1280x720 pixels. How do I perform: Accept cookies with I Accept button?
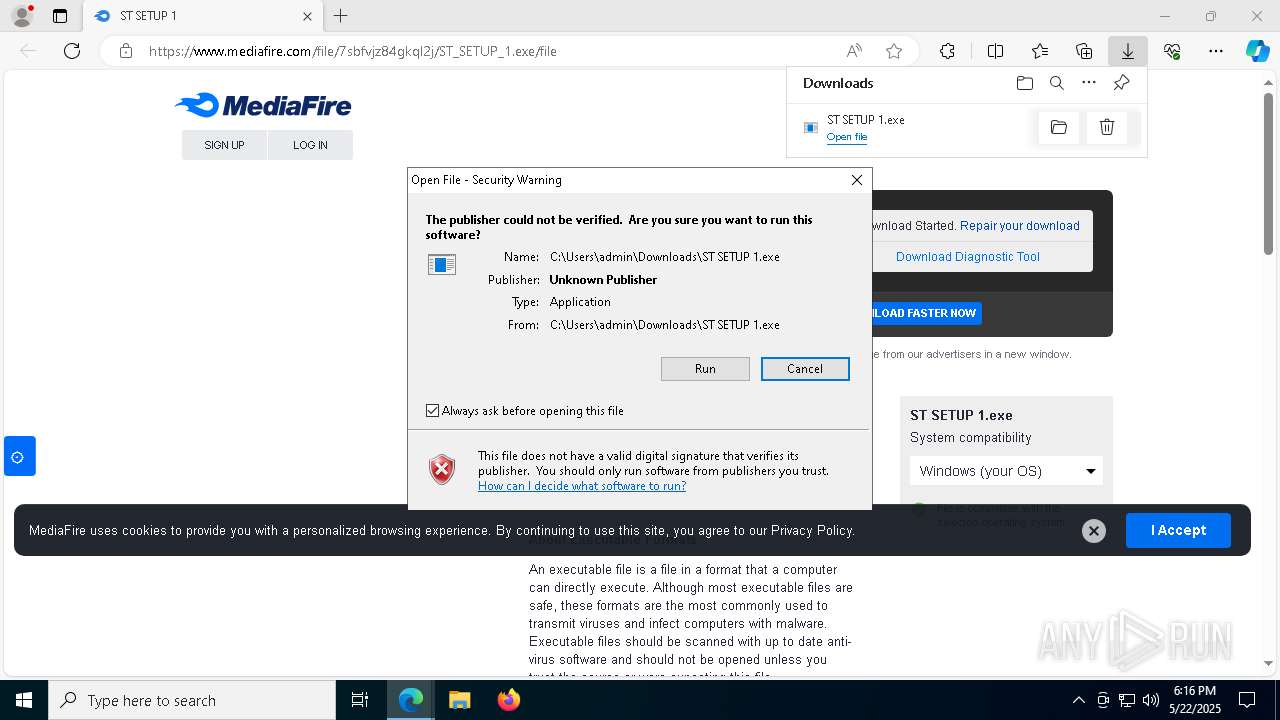click(1178, 530)
